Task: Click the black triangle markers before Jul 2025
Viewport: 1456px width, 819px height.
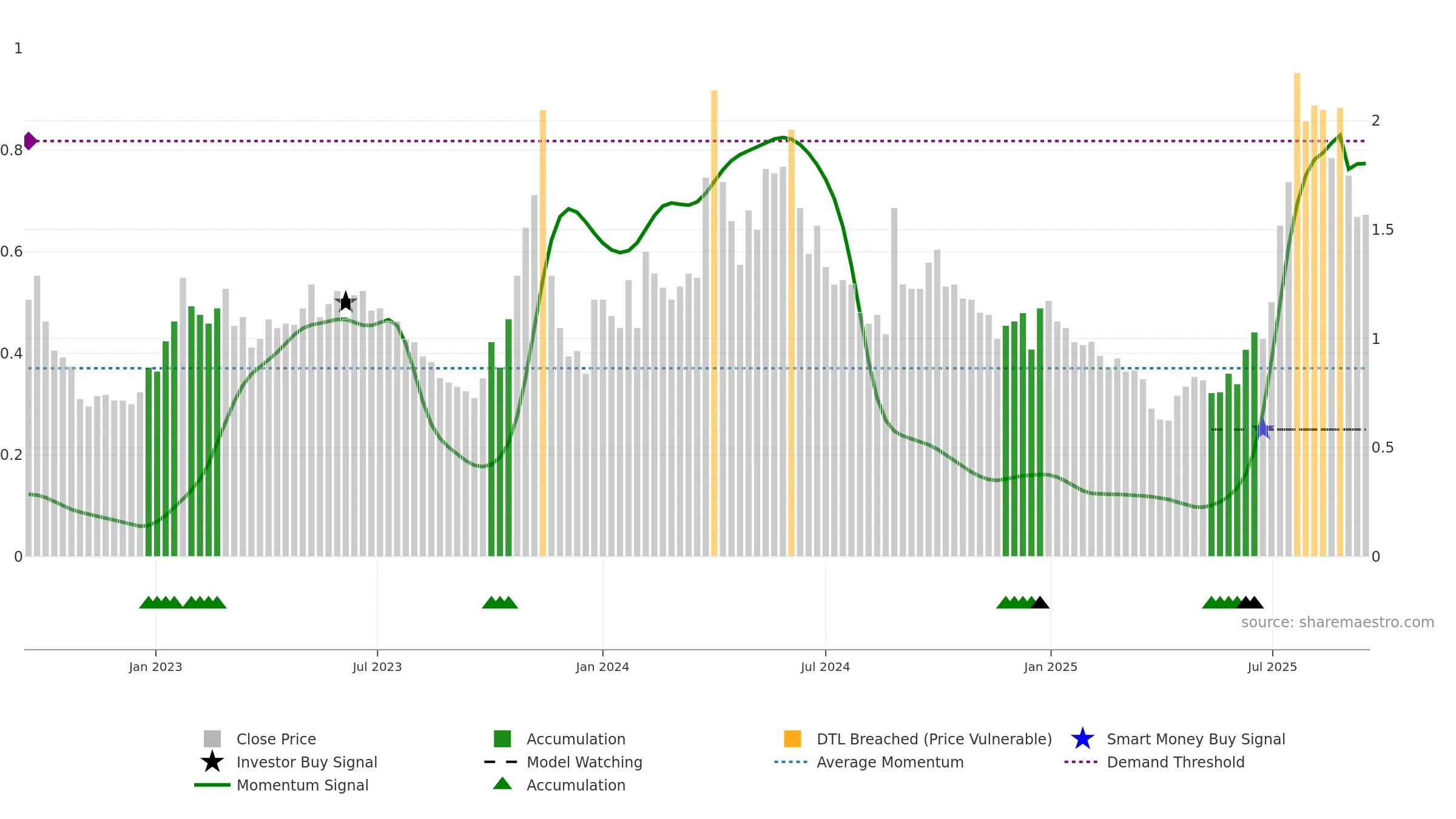Action: pos(1250,602)
